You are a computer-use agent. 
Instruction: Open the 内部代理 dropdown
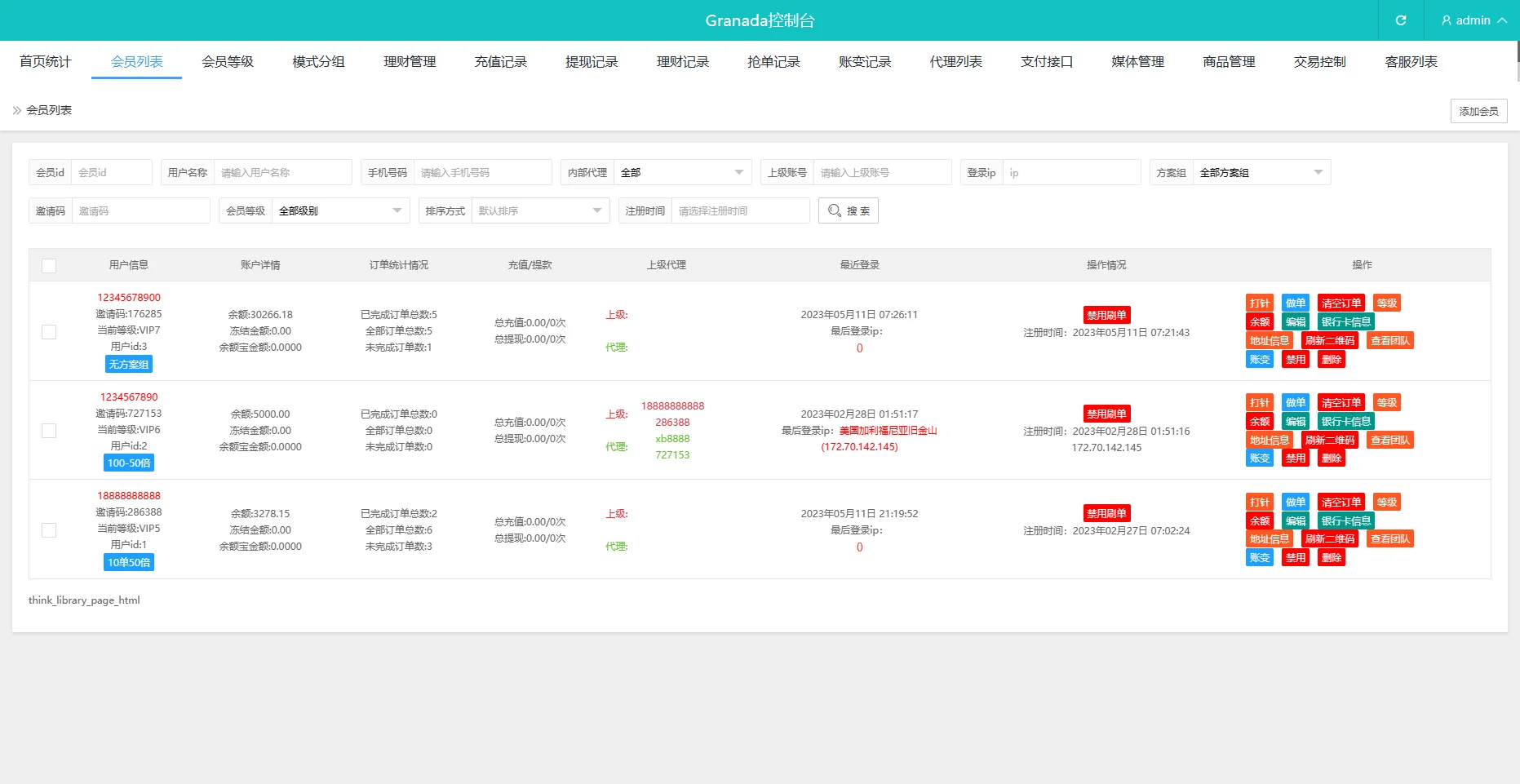point(682,172)
